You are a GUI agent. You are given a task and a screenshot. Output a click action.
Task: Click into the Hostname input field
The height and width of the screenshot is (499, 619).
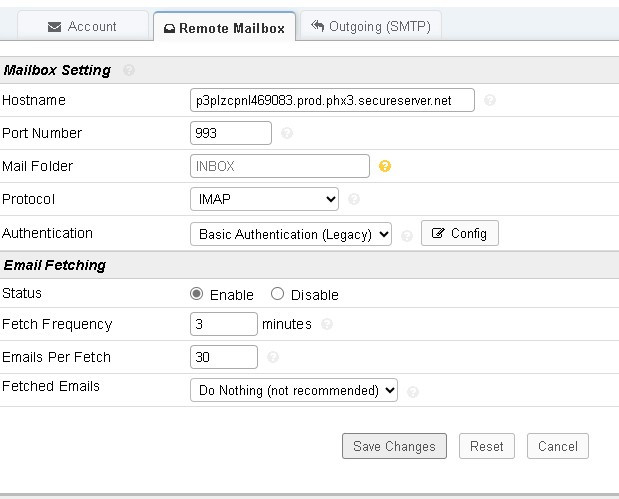point(332,101)
